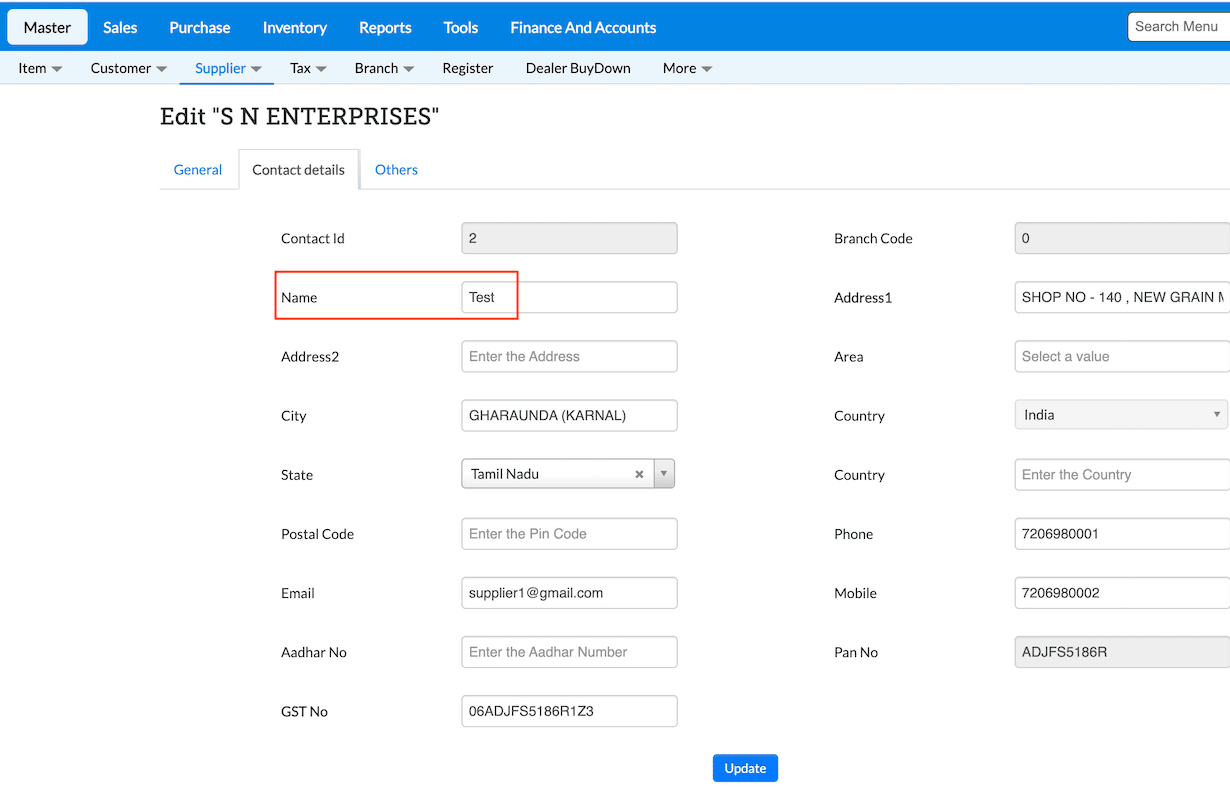
Task: Open the More menu
Action: pyautogui.click(x=687, y=68)
